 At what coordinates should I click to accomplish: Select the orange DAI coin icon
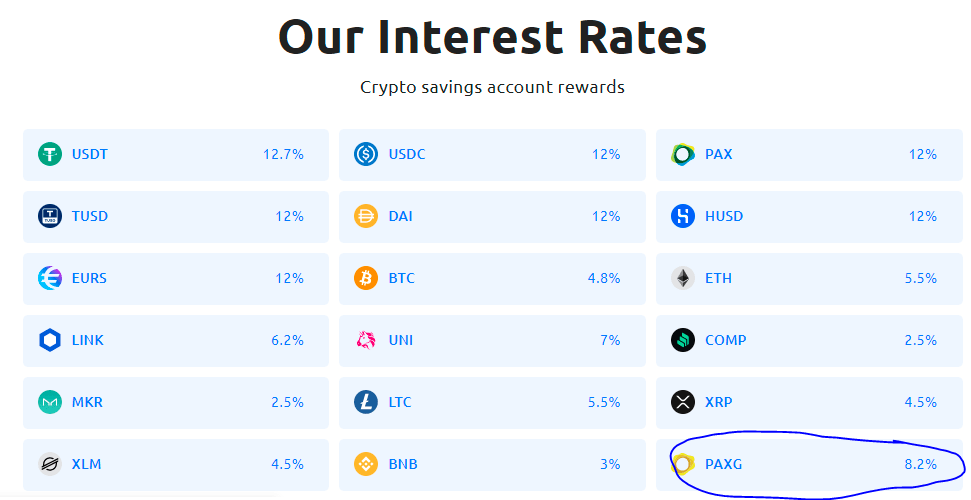tap(366, 216)
